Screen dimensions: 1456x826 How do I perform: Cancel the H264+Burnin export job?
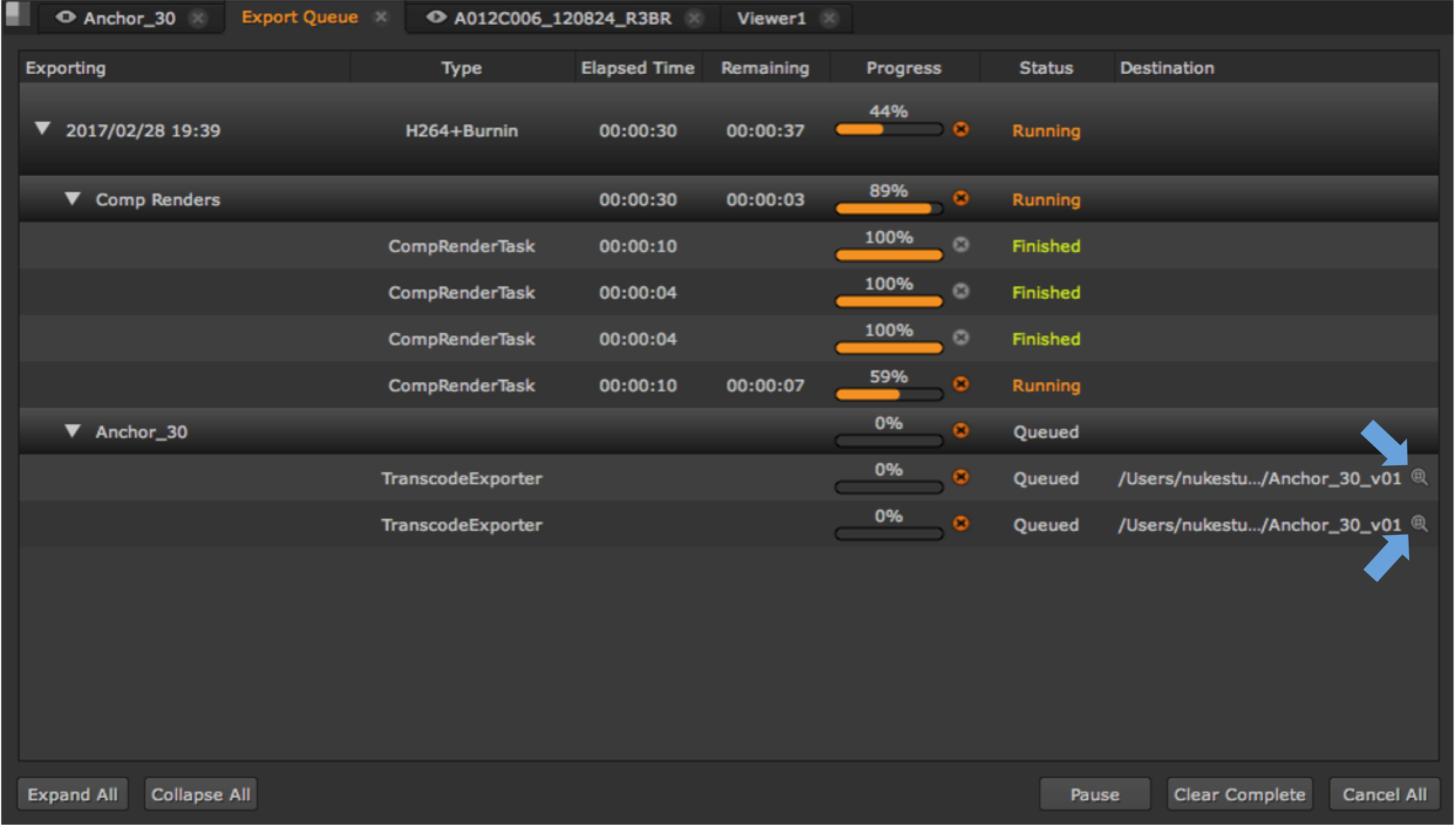coord(960,129)
